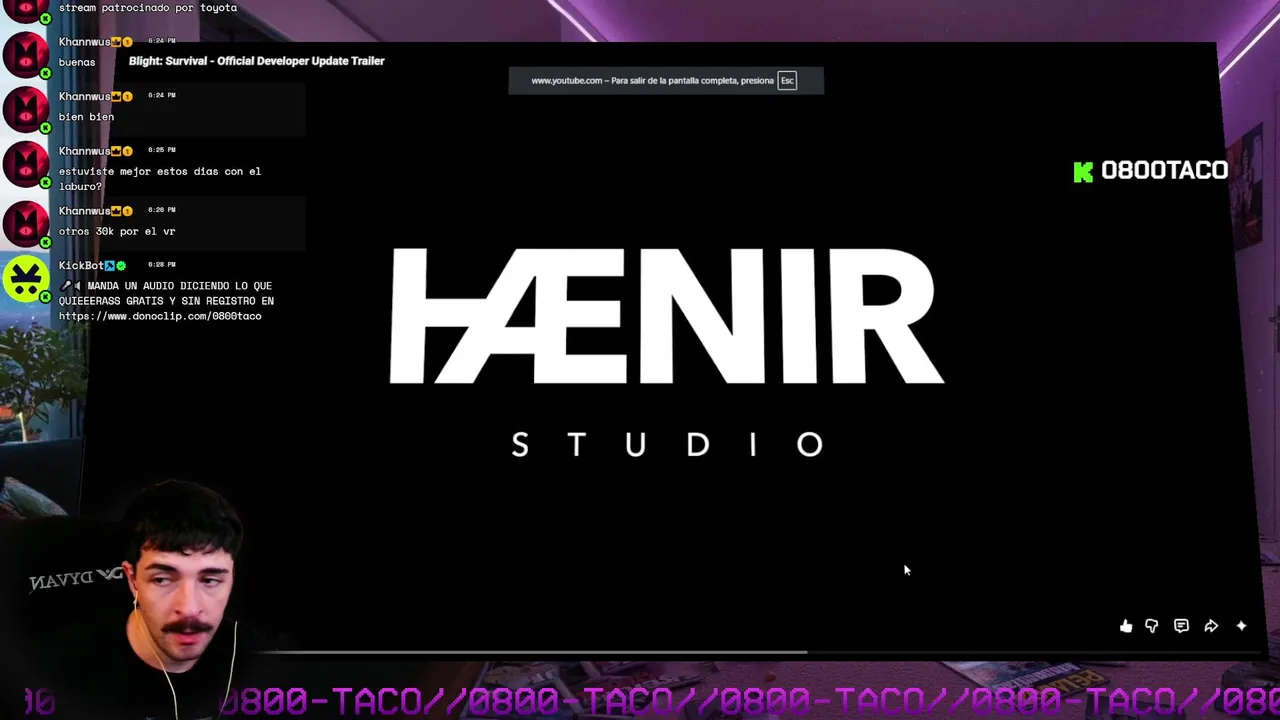Open the donoclip.com/0800taco link in chat
Screen dimensions: 1280x720
tap(160, 316)
